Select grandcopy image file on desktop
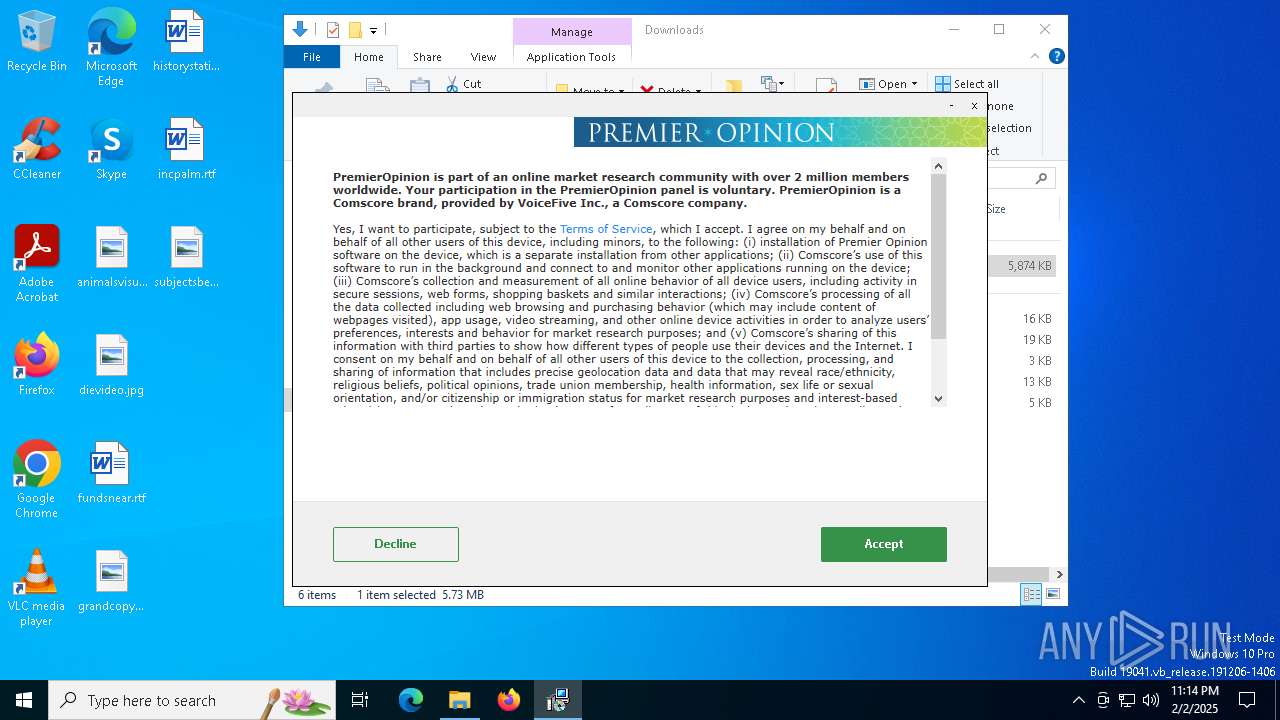Viewport: 1280px width, 720px height. 111,582
